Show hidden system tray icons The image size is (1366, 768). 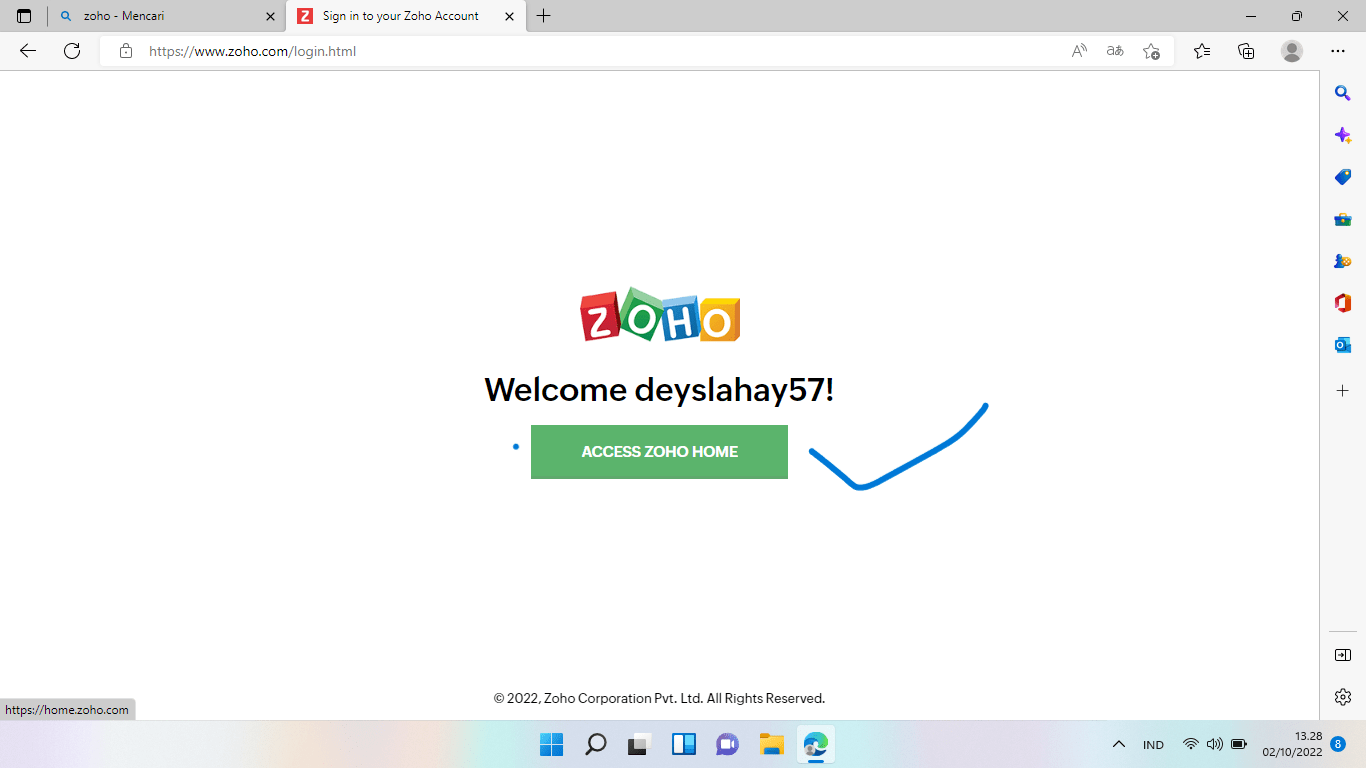(x=1119, y=744)
